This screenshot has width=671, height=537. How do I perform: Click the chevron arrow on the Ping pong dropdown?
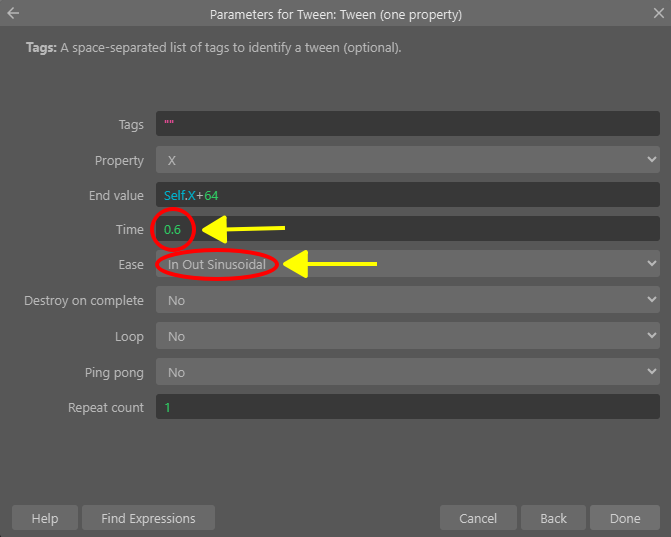click(651, 371)
